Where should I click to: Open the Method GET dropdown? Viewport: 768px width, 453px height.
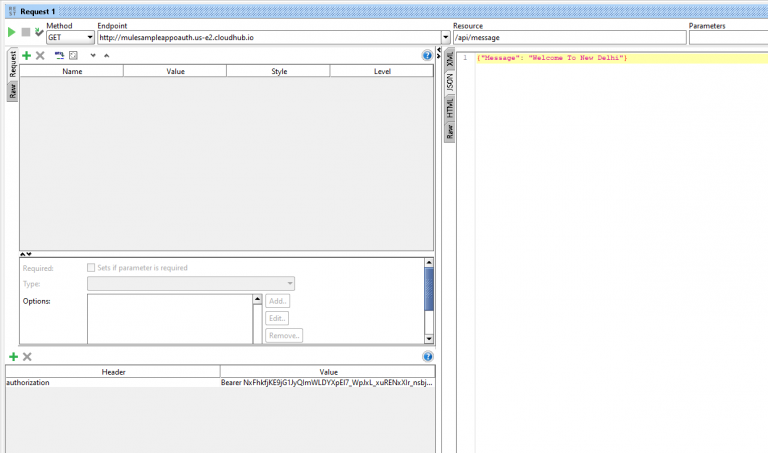click(x=70, y=37)
